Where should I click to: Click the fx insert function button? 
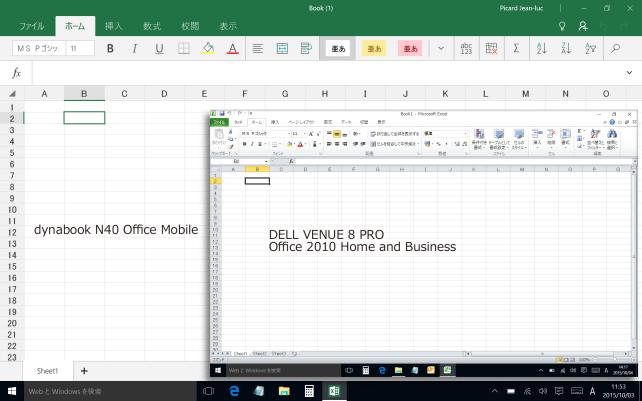(x=16, y=73)
